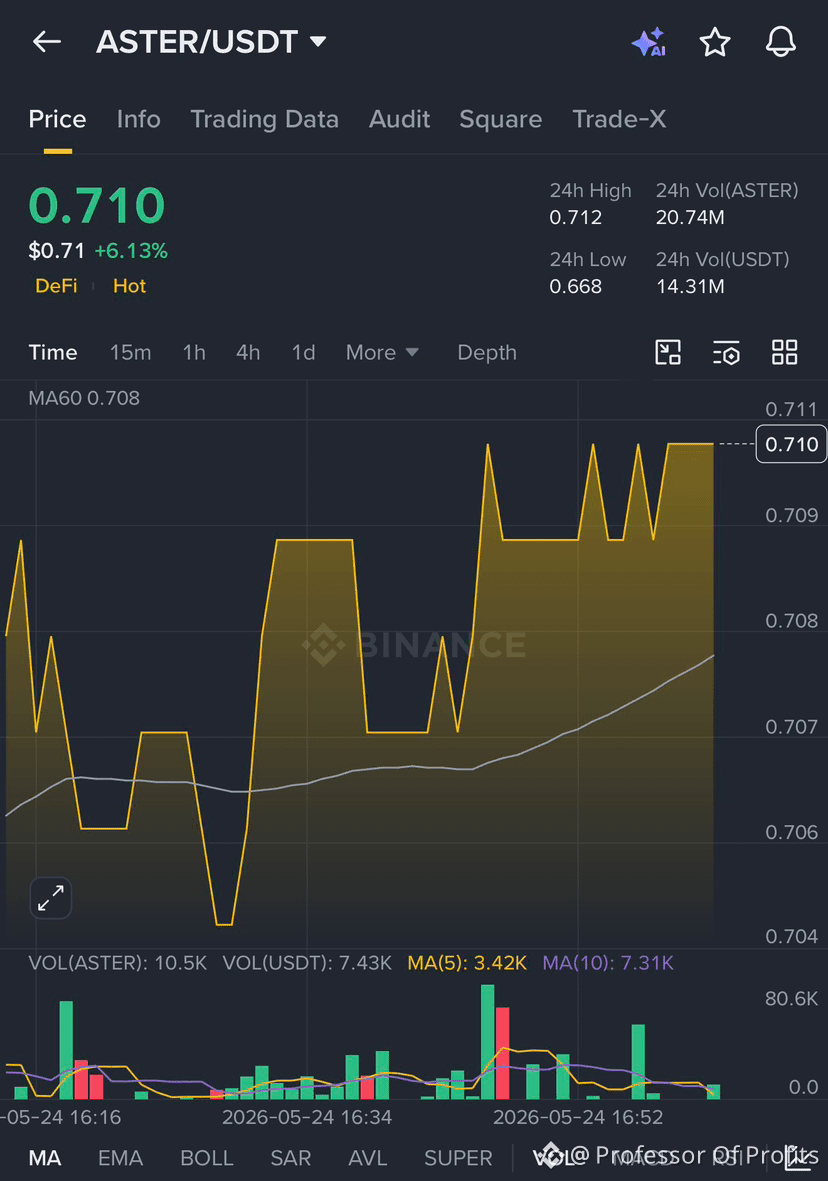828x1181 pixels.
Task: Click the 24h Vol(USDT) value 14.31M
Action: (690, 286)
